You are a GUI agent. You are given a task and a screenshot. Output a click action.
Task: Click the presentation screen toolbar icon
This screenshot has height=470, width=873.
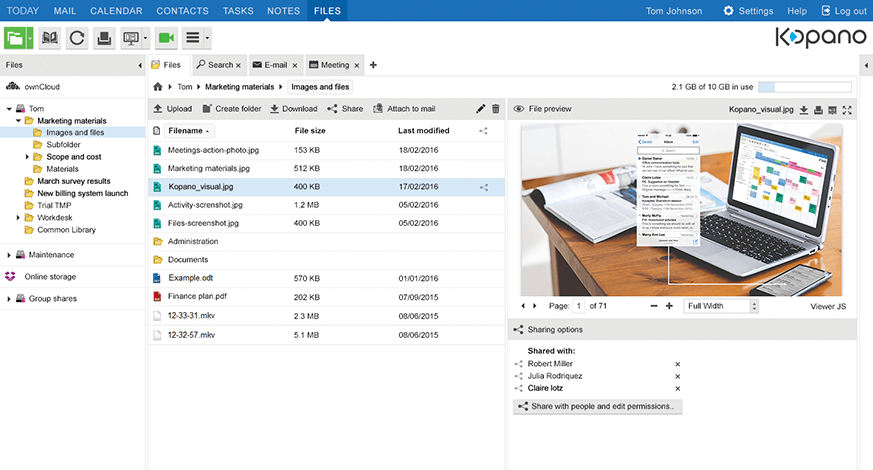(131, 38)
